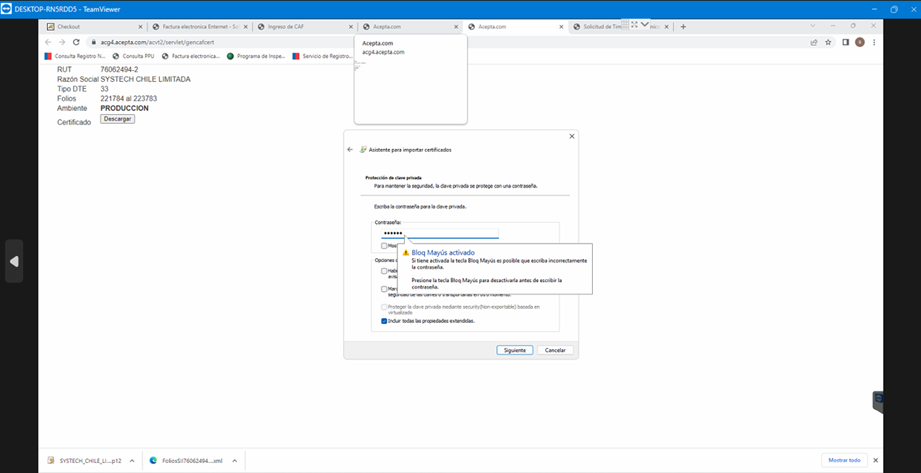The width and height of the screenshot is (921, 473).
Task: Open the new tab plus button
Action: [x=683, y=27]
